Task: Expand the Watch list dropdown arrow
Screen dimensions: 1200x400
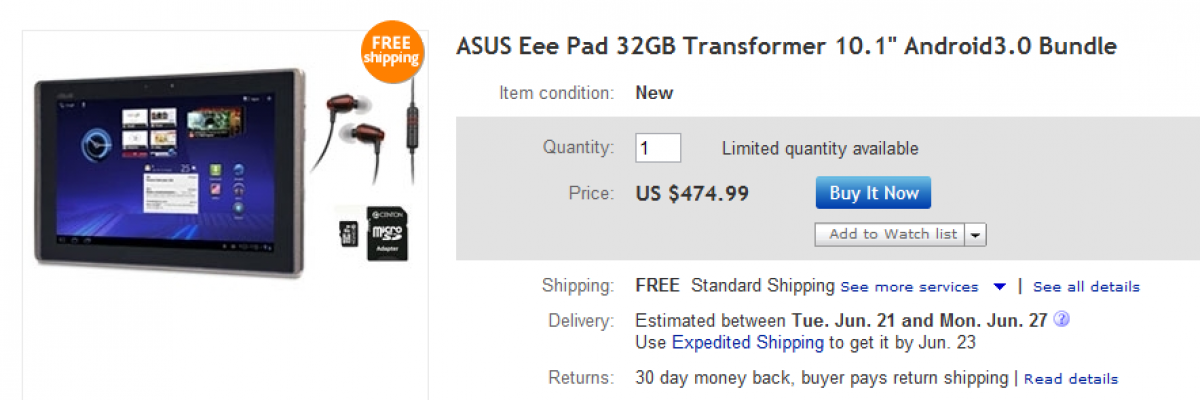Action: [x=976, y=234]
